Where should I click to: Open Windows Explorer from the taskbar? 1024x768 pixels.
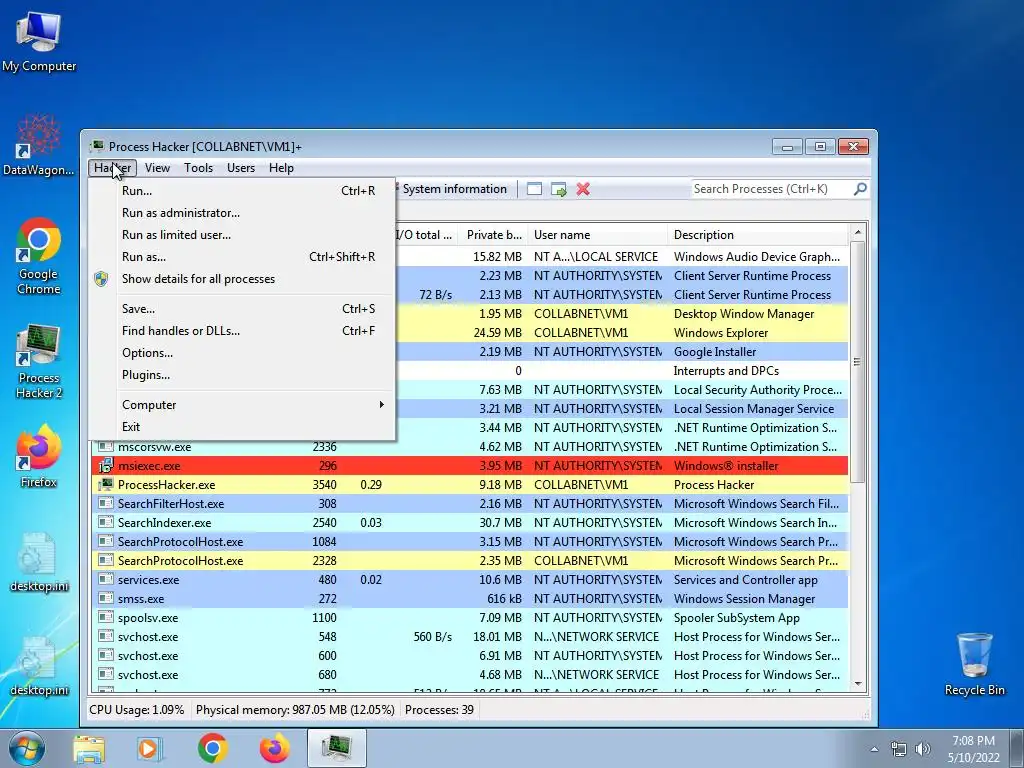point(89,748)
